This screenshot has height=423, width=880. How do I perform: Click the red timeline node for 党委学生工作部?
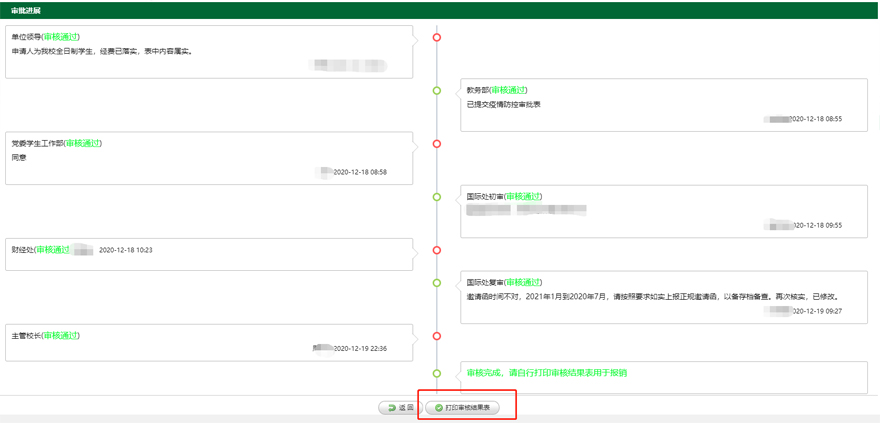pos(437,144)
